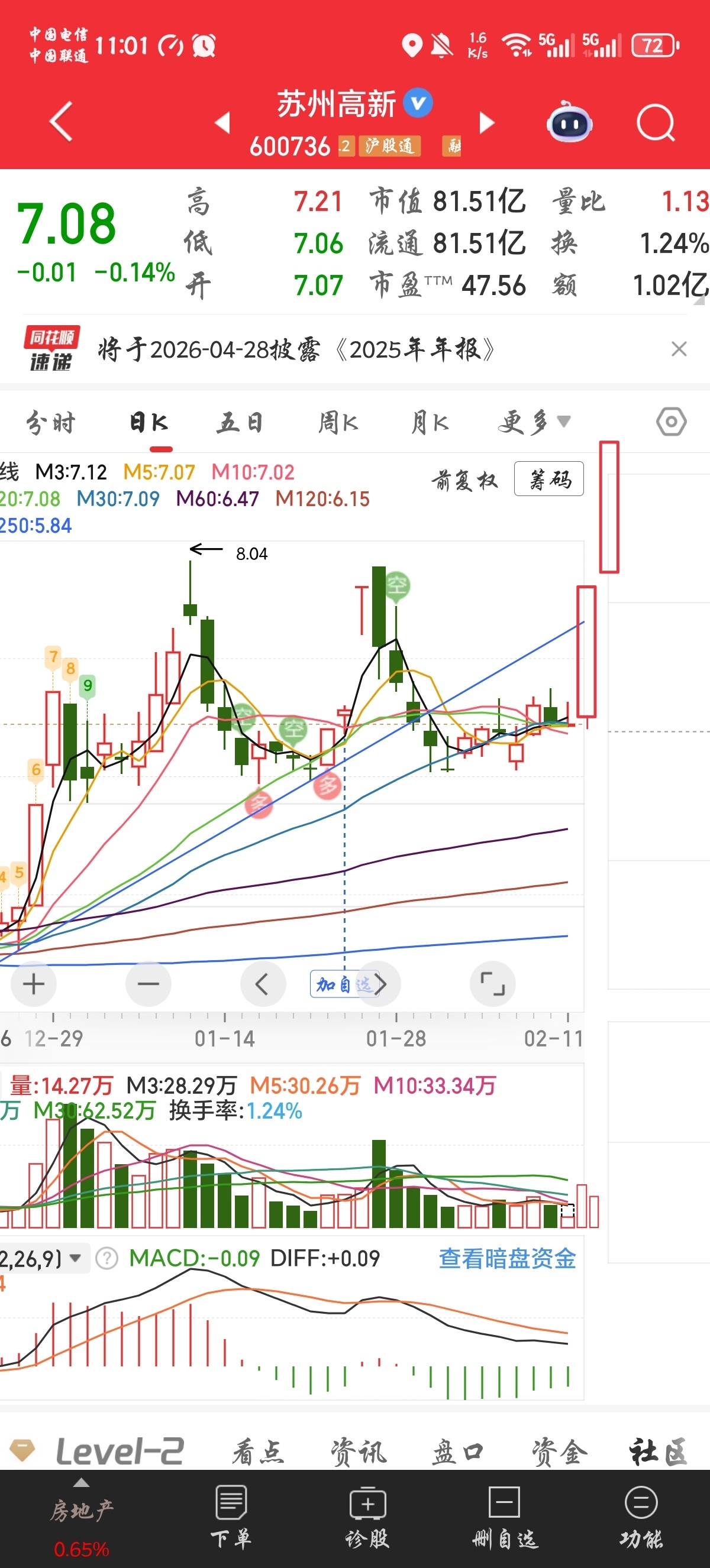
Task: Tap the red 多 signal marker near dashed line
Action: point(327,786)
